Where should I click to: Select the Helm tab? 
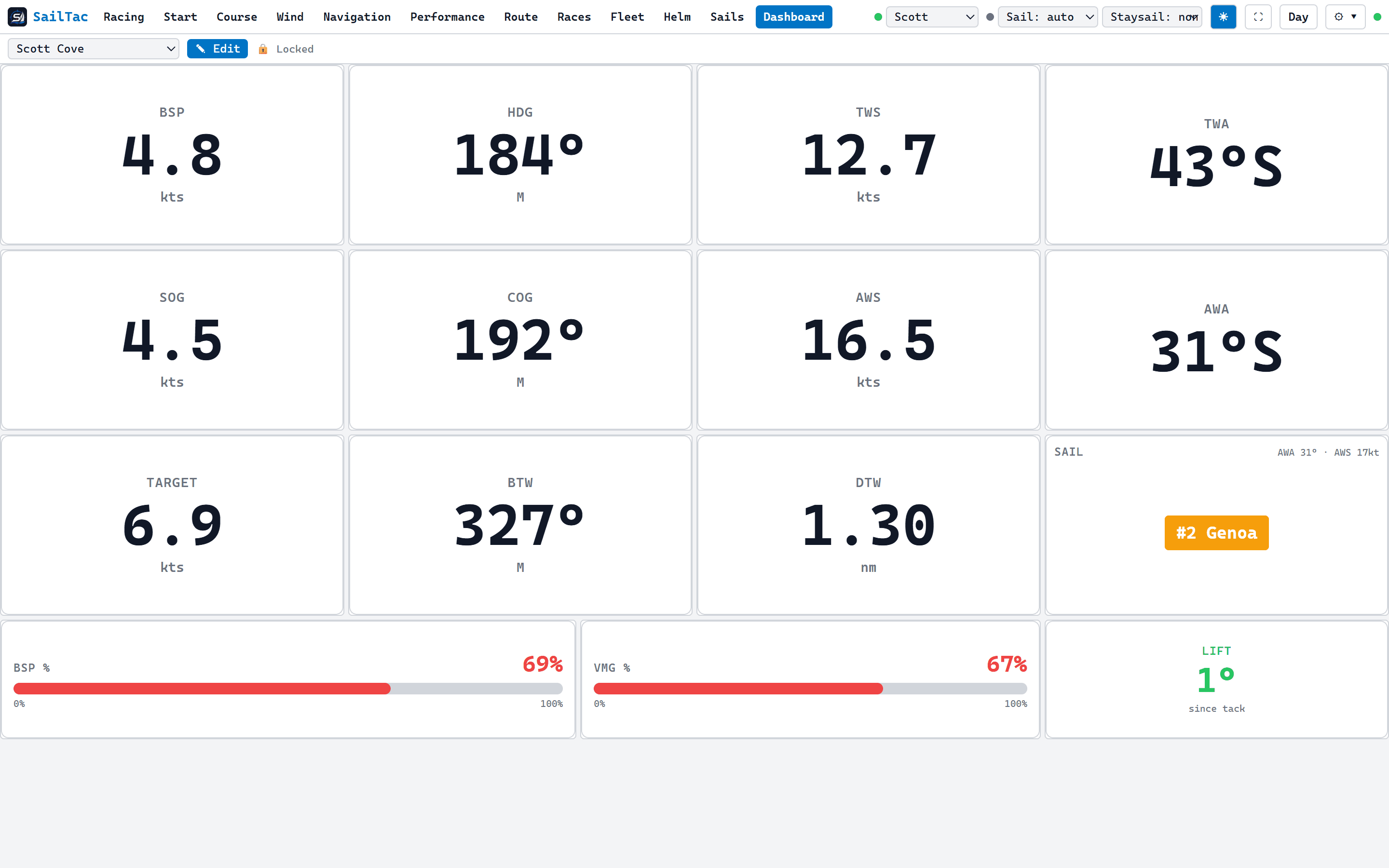[x=677, y=17]
